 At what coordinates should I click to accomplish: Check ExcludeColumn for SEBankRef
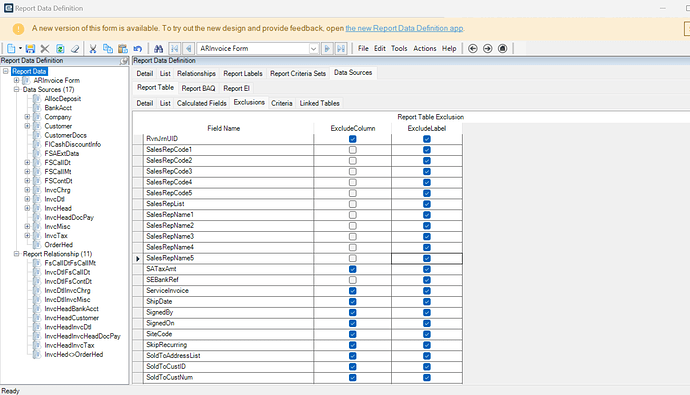point(352,280)
